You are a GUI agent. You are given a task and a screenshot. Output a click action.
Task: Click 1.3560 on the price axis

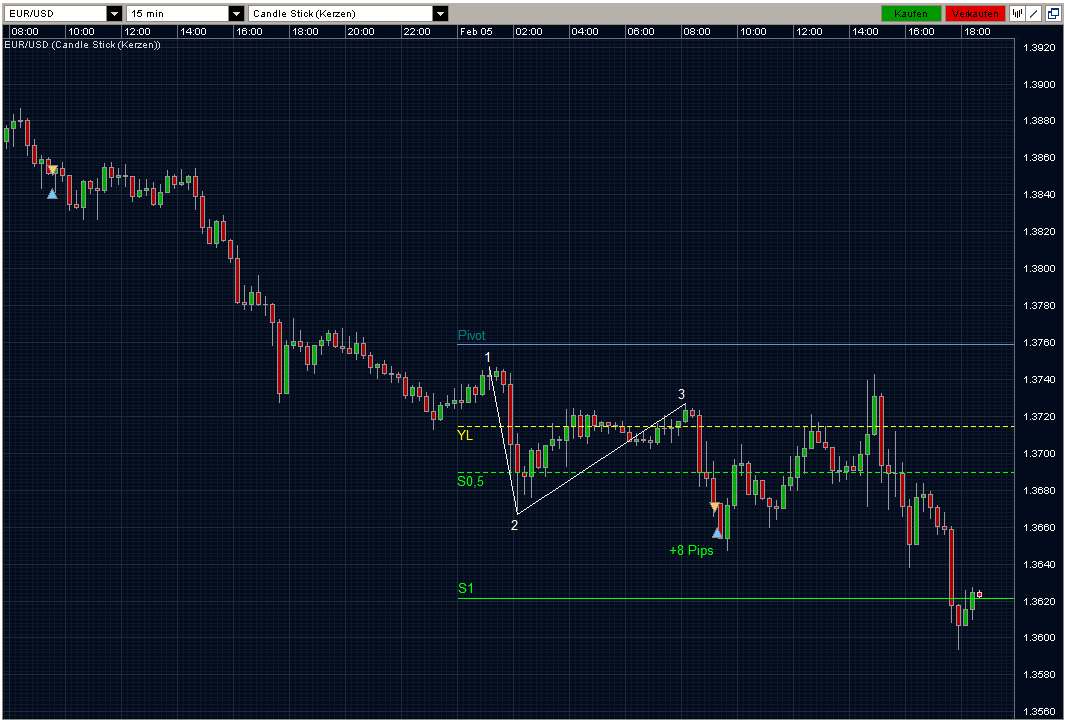[x=1039, y=713]
